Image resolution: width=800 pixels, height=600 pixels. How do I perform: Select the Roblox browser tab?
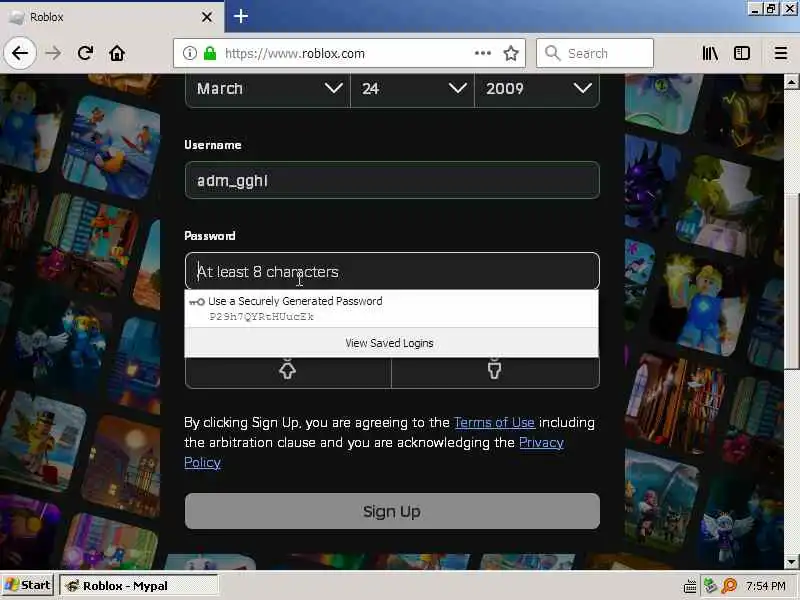[x=111, y=17]
